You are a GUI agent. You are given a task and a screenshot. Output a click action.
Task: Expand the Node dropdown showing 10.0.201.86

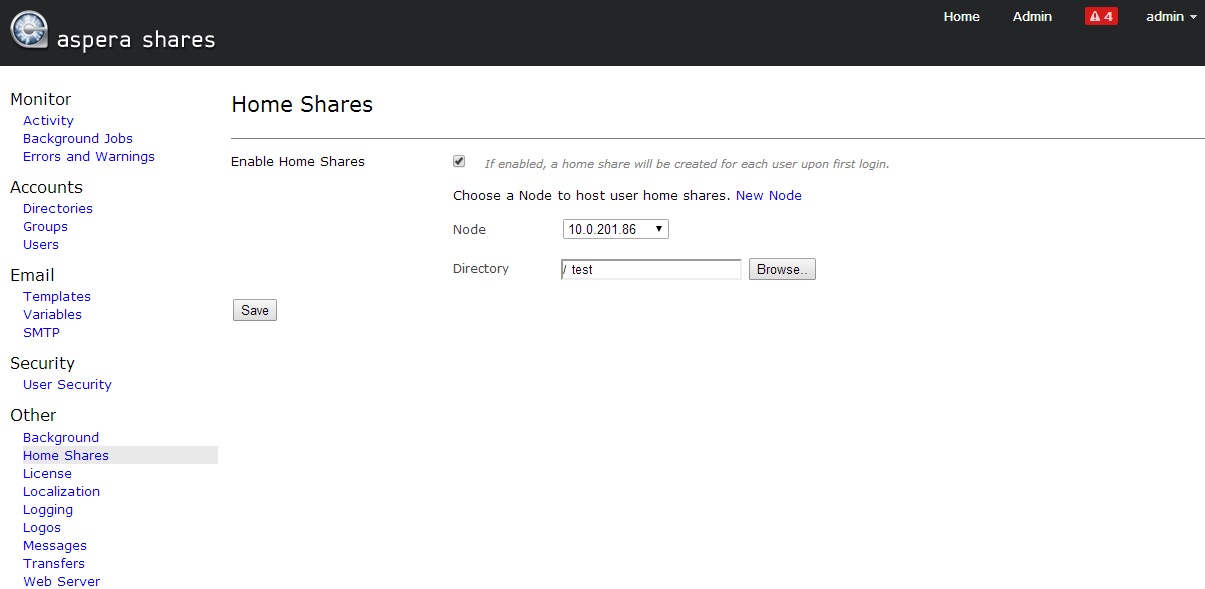(x=615, y=229)
